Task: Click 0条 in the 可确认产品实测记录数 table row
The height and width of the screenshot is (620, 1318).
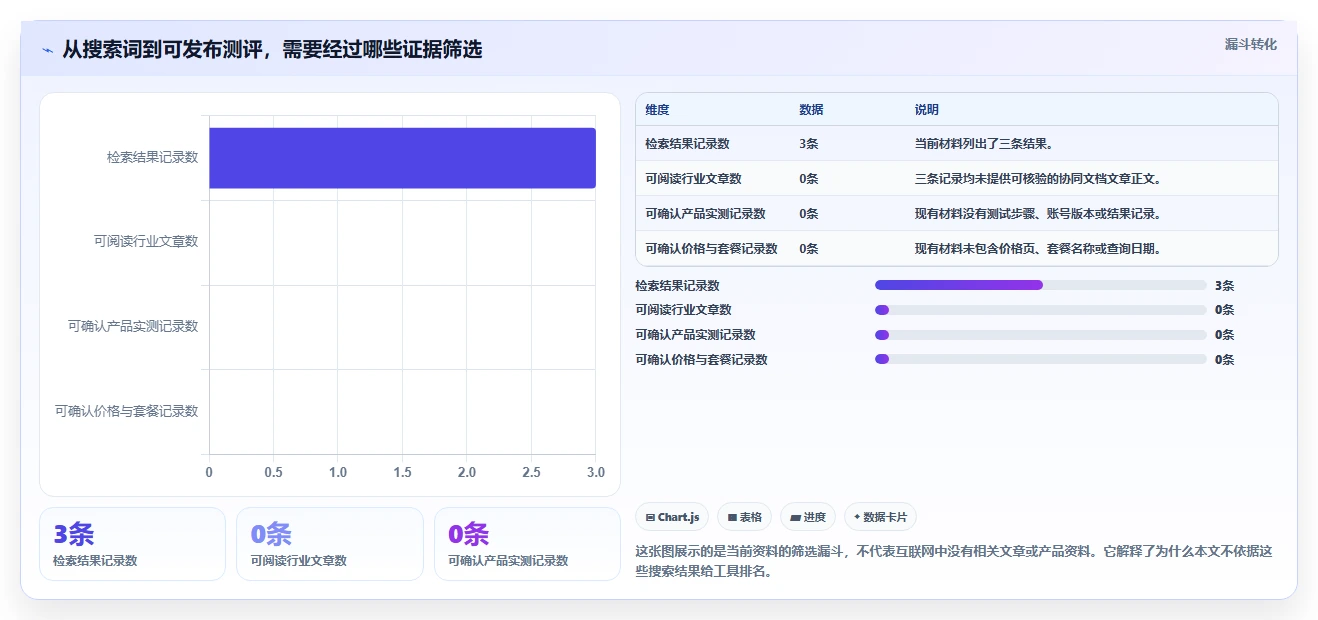Action: (808, 214)
